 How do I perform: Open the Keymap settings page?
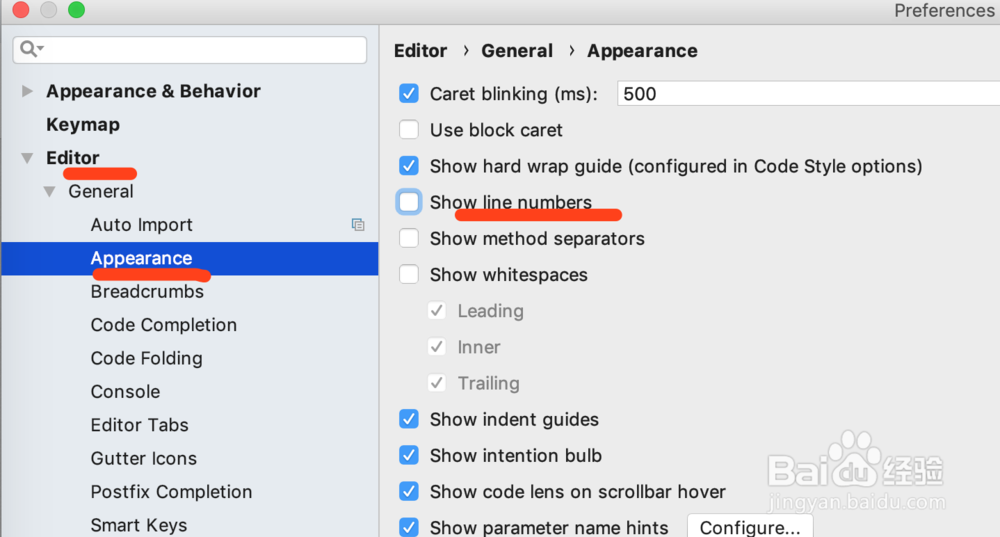83,125
